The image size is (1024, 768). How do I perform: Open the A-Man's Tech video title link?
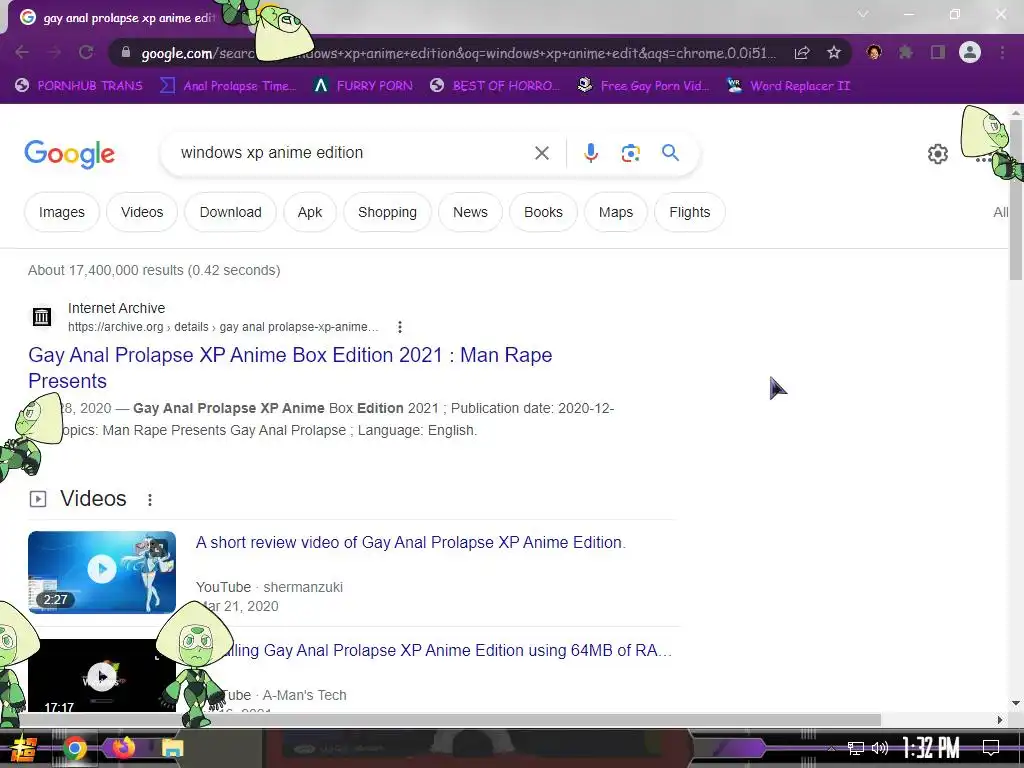[449, 650]
